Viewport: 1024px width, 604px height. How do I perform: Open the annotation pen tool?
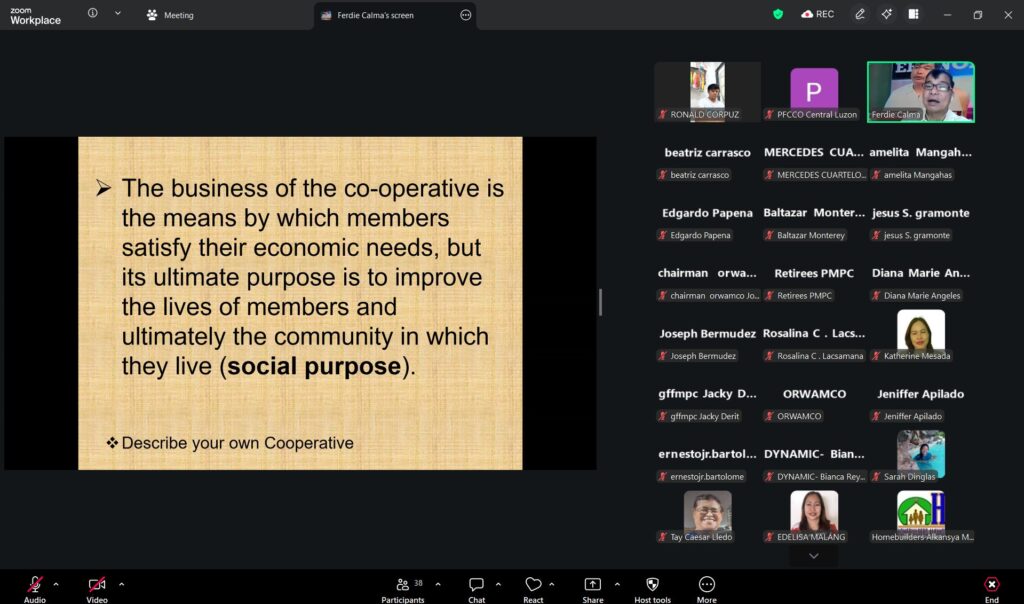[860, 14]
